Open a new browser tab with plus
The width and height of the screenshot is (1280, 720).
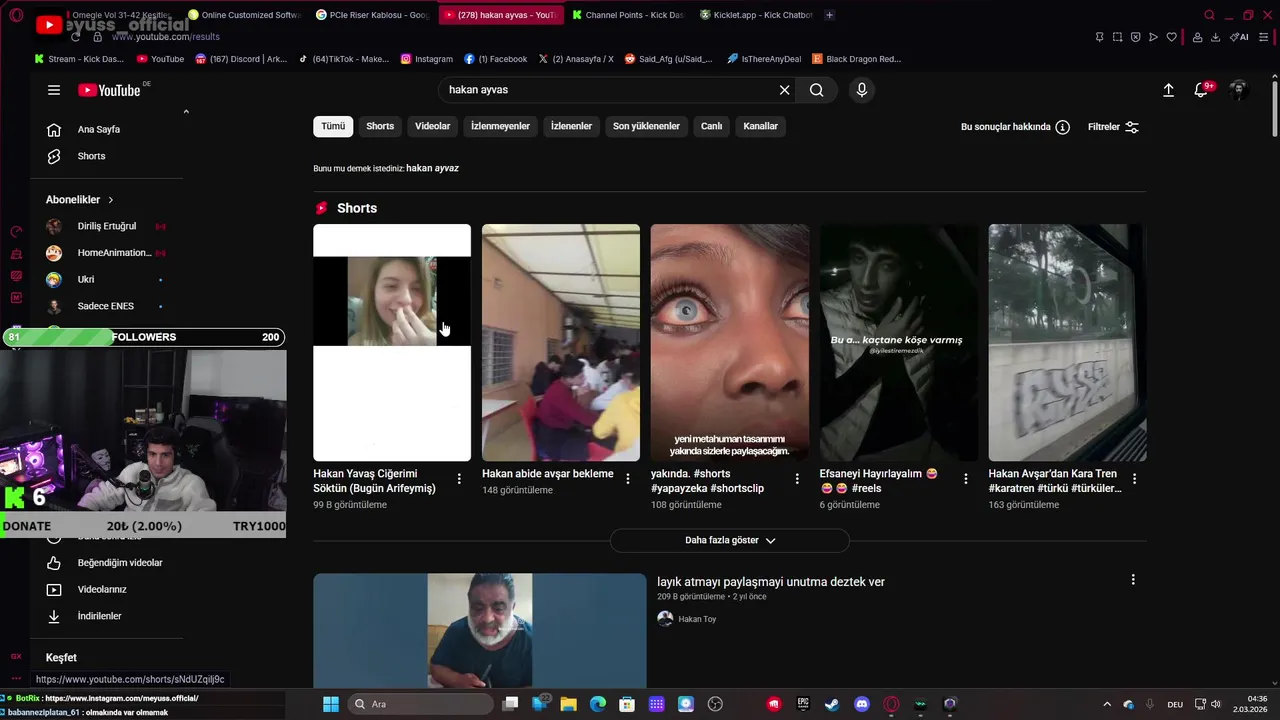[829, 15]
